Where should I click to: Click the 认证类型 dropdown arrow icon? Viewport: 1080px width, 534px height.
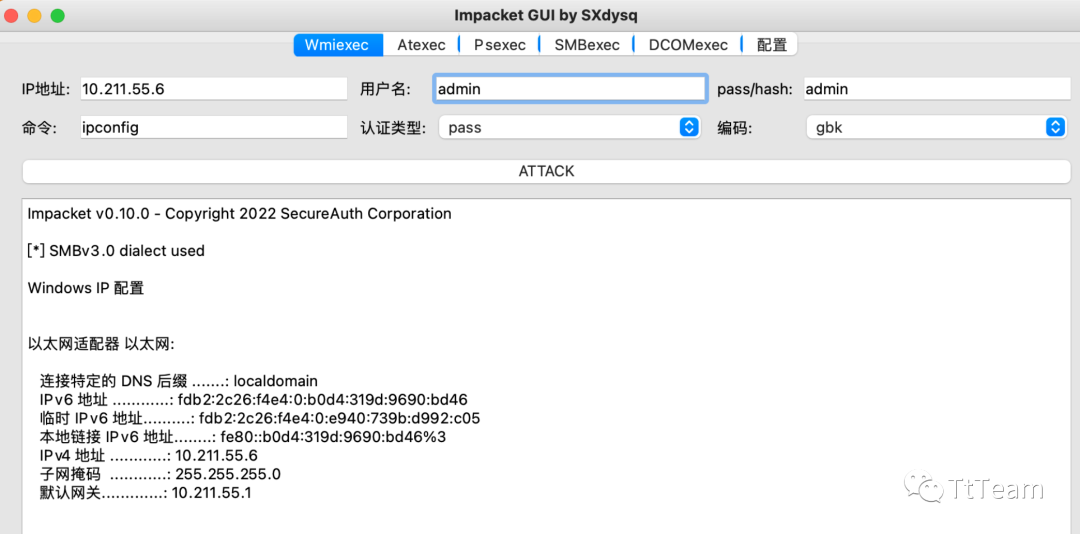tap(689, 128)
